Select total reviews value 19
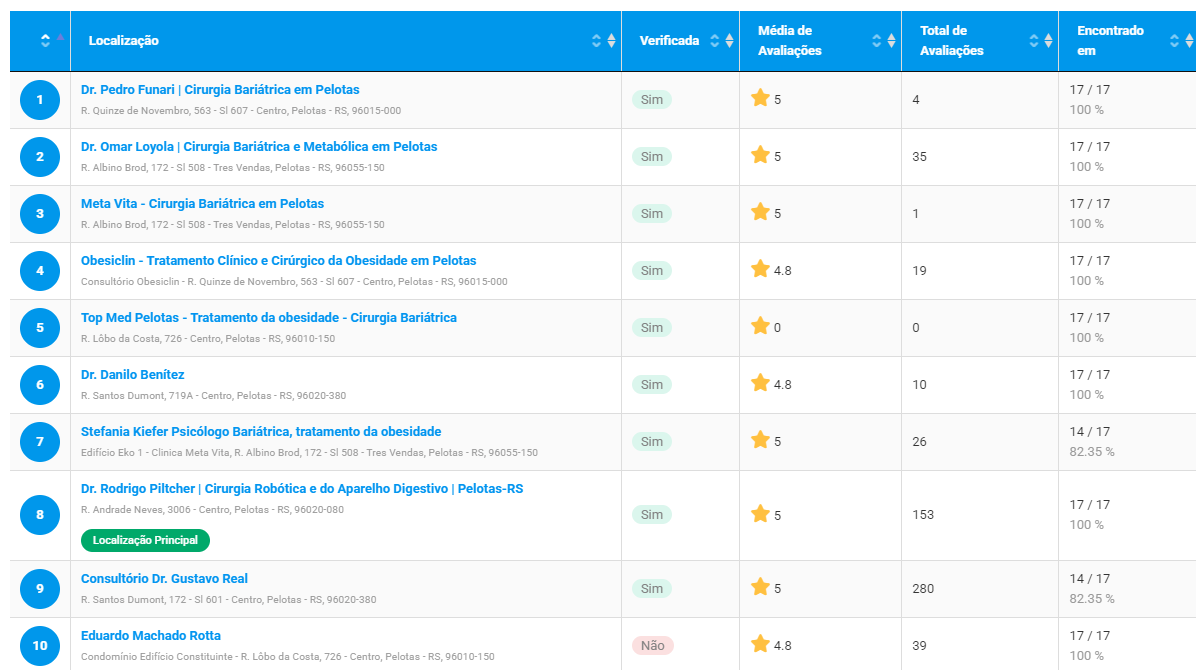The image size is (1196, 670). 919,271
